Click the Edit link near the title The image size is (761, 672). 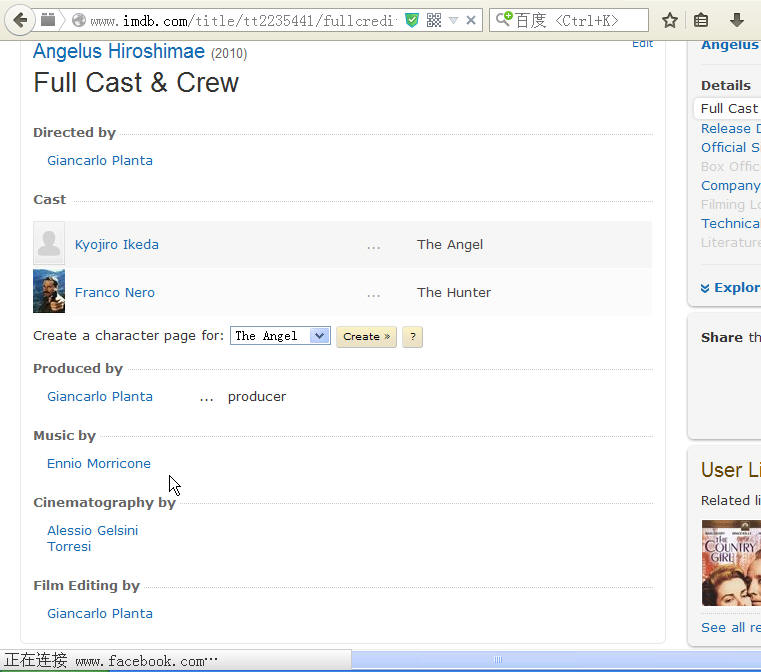click(x=643, y=44)
